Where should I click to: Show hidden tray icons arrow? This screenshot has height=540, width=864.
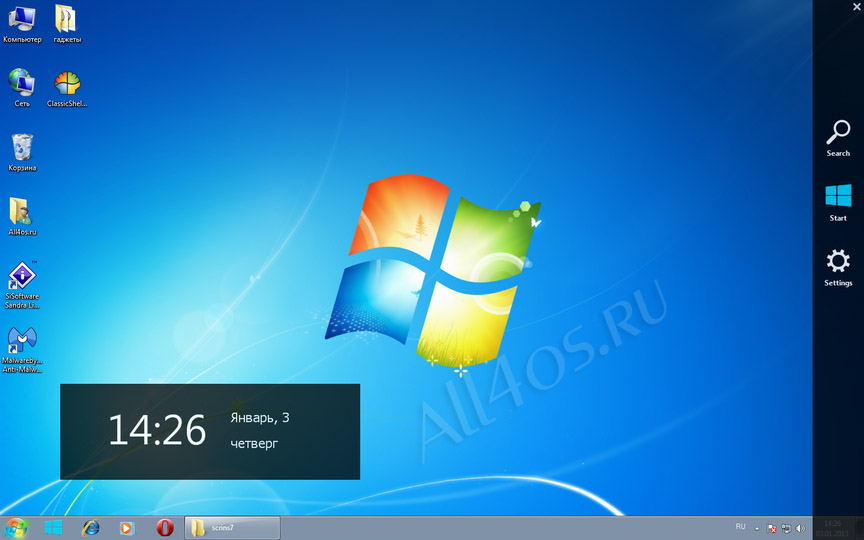click(x=757, y=529)
